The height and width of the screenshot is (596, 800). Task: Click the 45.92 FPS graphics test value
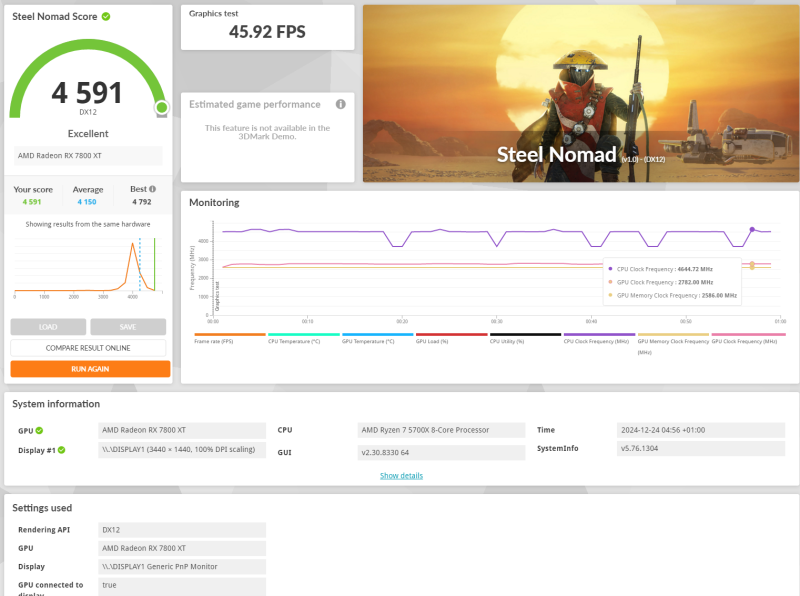coord(267,32)
